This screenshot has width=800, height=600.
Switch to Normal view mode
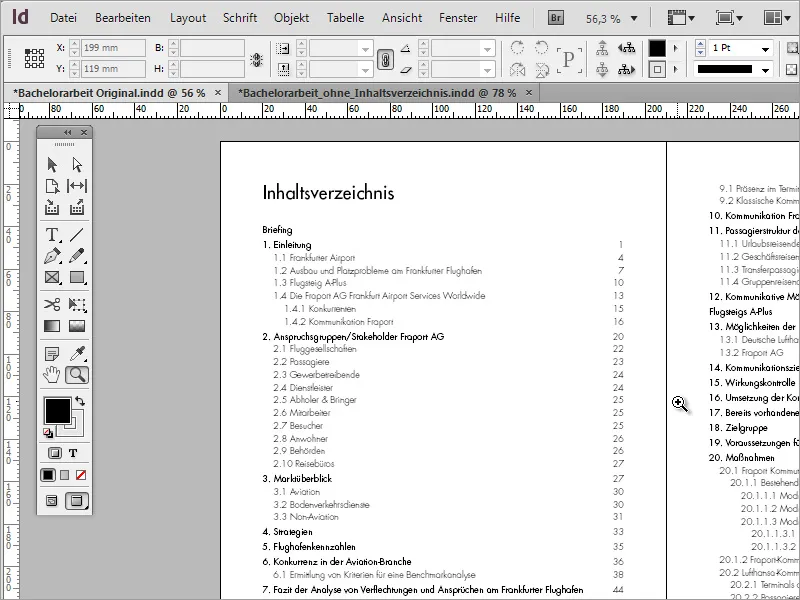[x=52, y=501]
